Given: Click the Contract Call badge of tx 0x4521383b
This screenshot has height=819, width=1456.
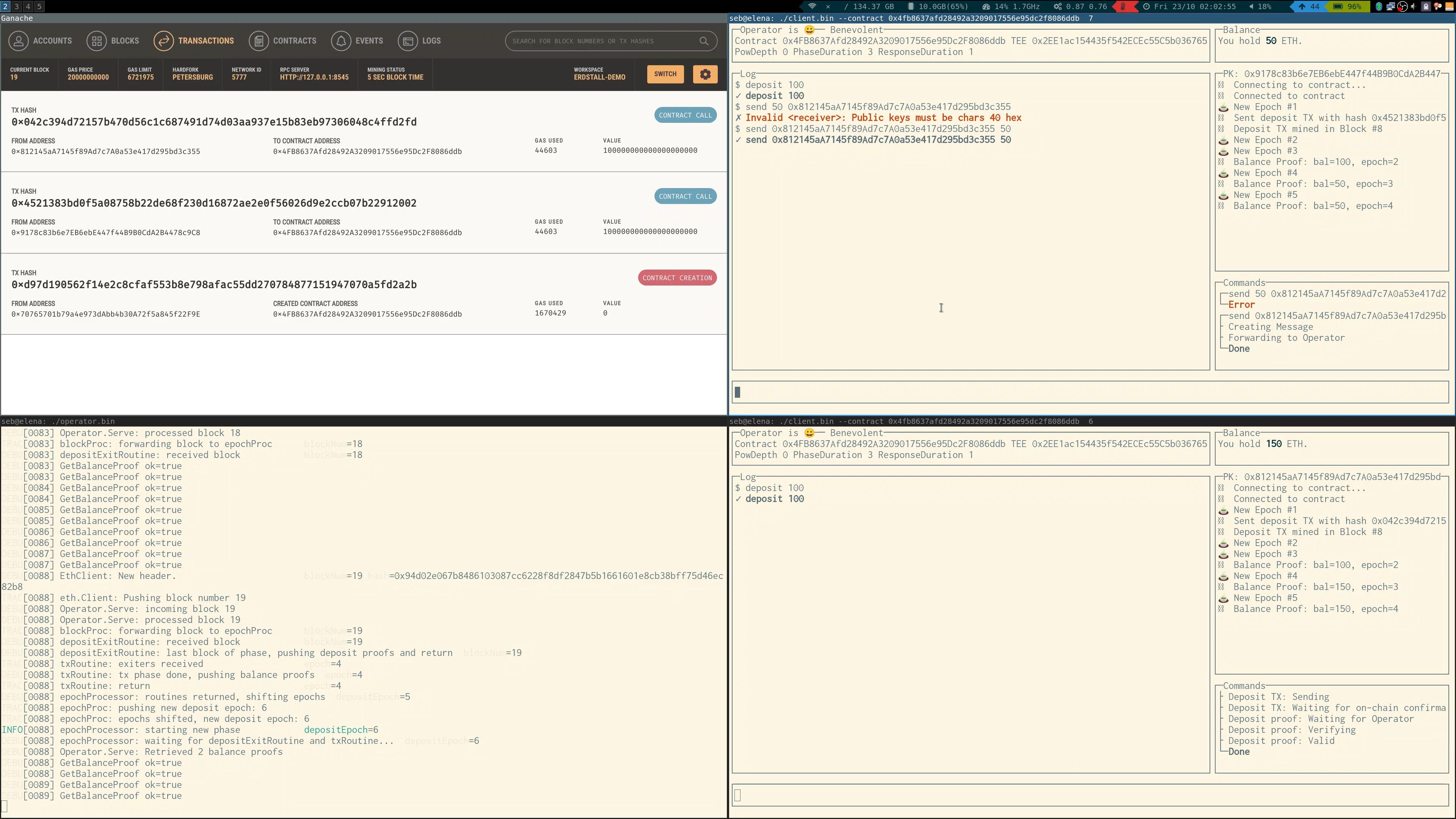Looking at the screenshot, I should (x=686, y=197).
